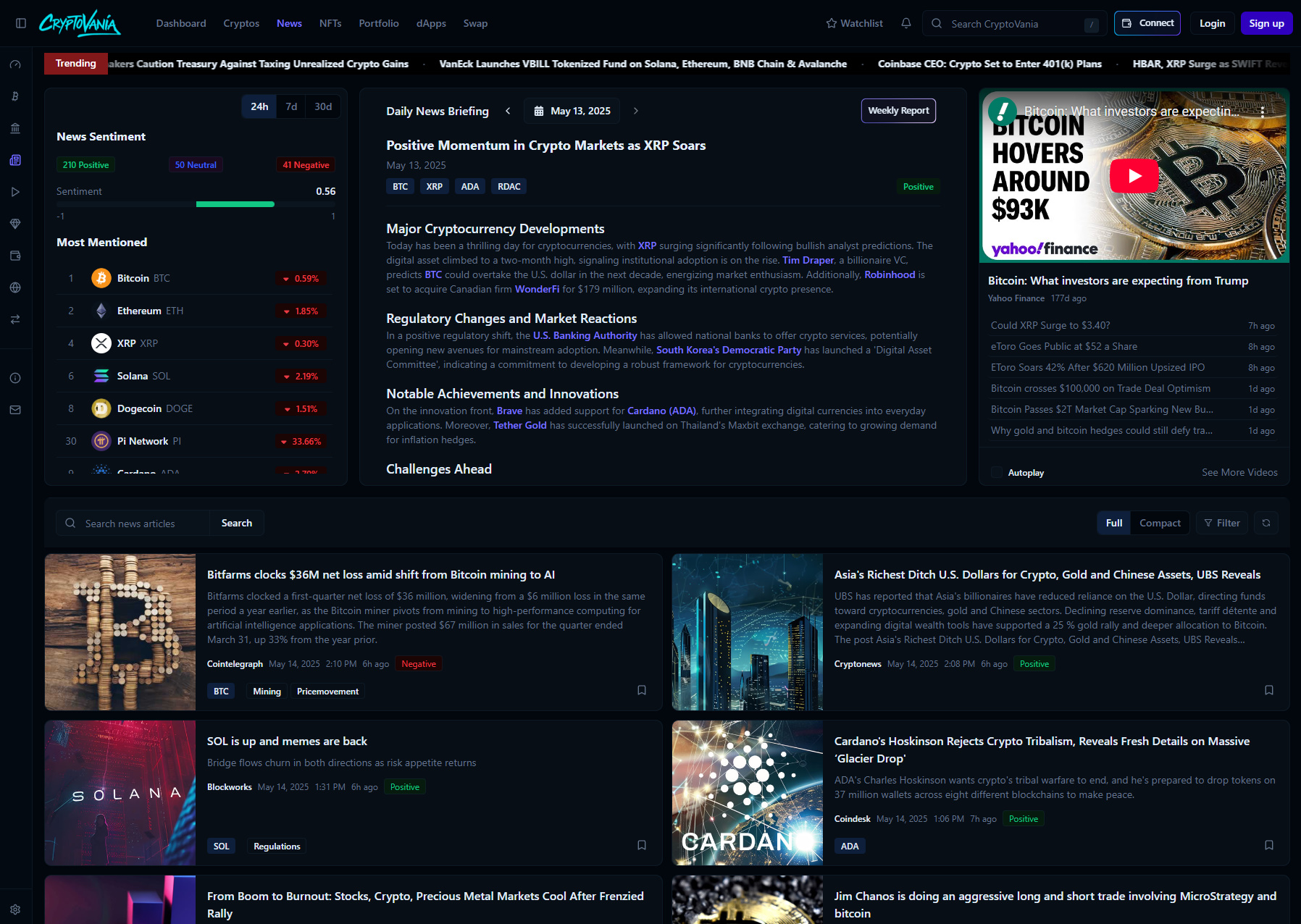Open the video options three-dot menu
Screen dimensions: 1301x924
[1263, 112]
